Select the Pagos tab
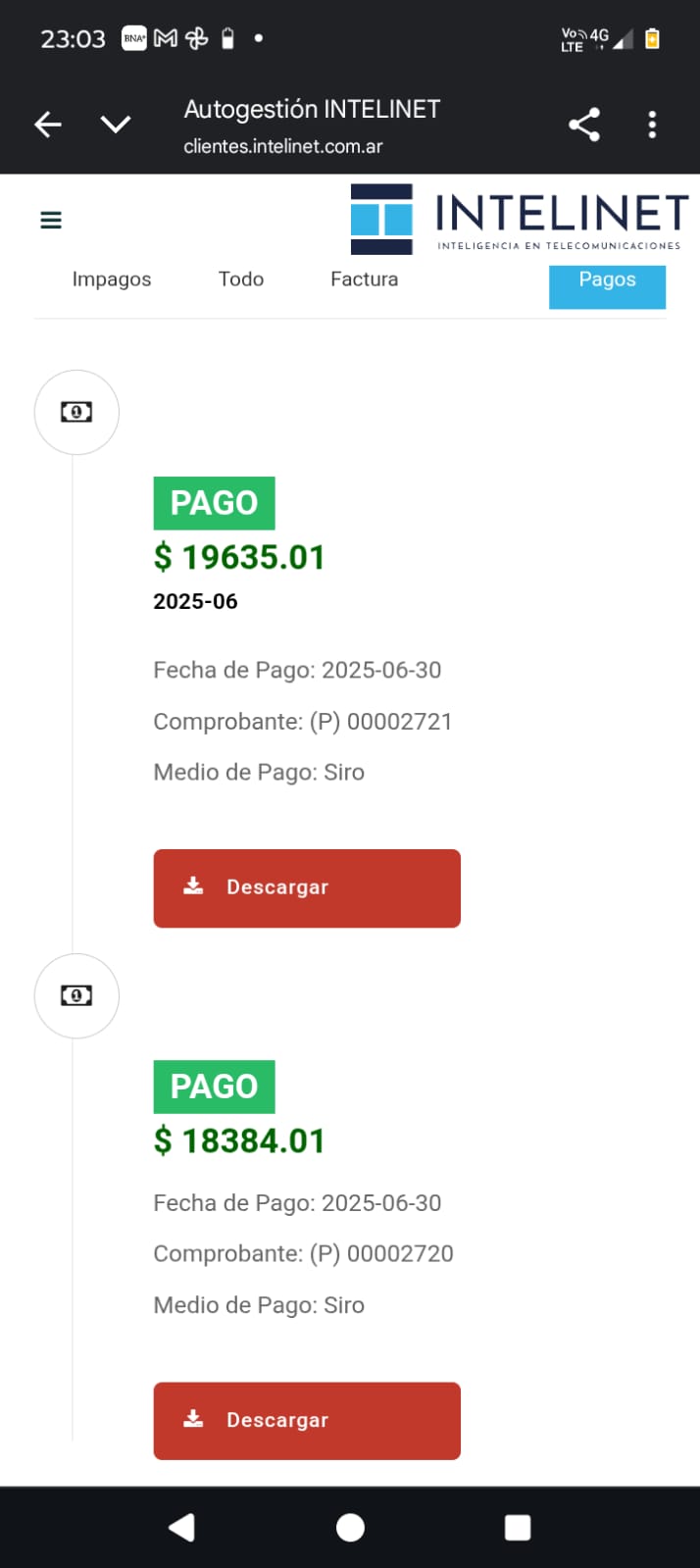Image resolution: width=700 pixels, height=1568 pixels. tap(607, 281)
